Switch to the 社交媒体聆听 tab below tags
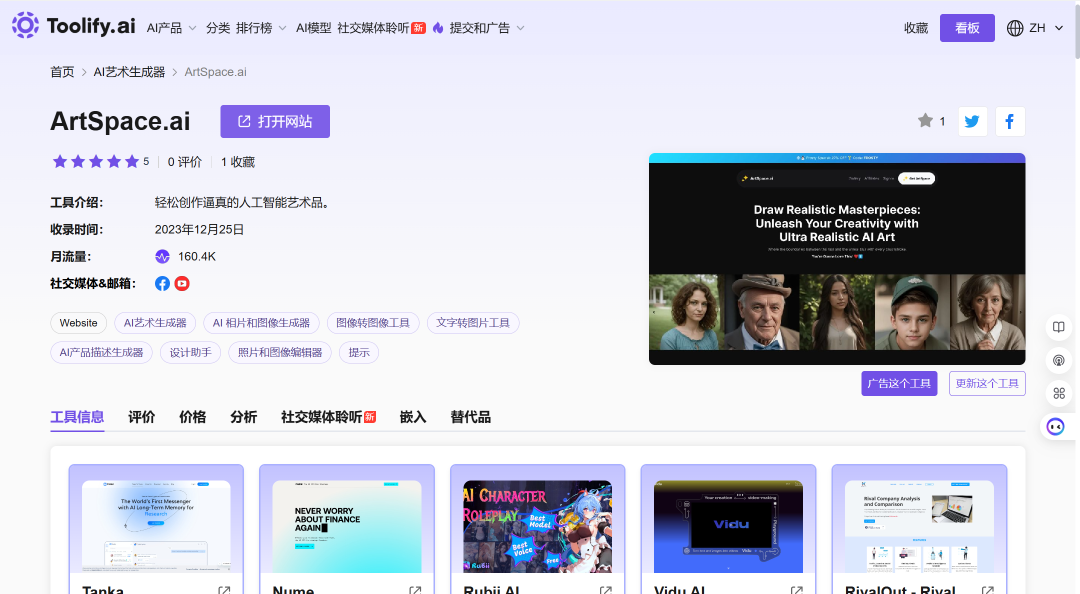The image size is (1080, 594). tap(329, 417)
